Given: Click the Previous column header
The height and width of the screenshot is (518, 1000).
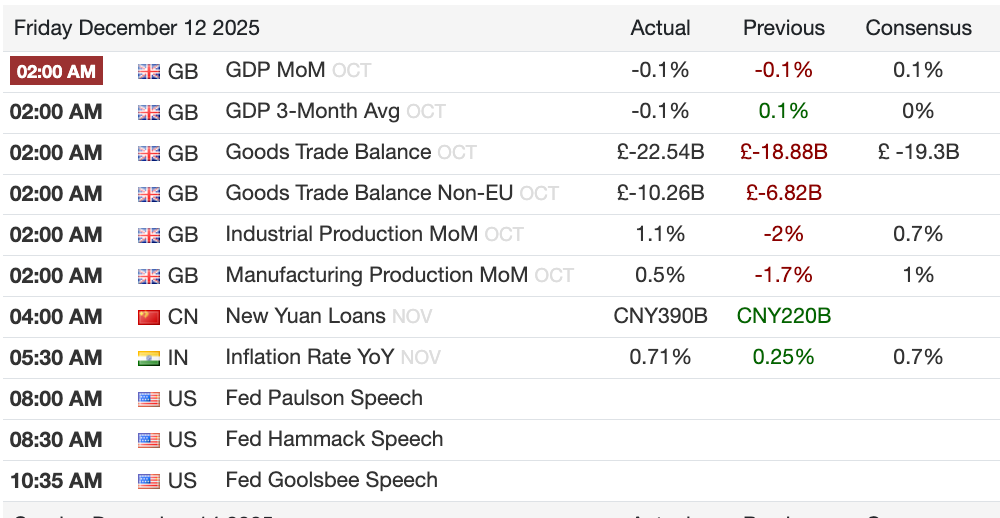Looking at the screenshot, I should (784, 28).
